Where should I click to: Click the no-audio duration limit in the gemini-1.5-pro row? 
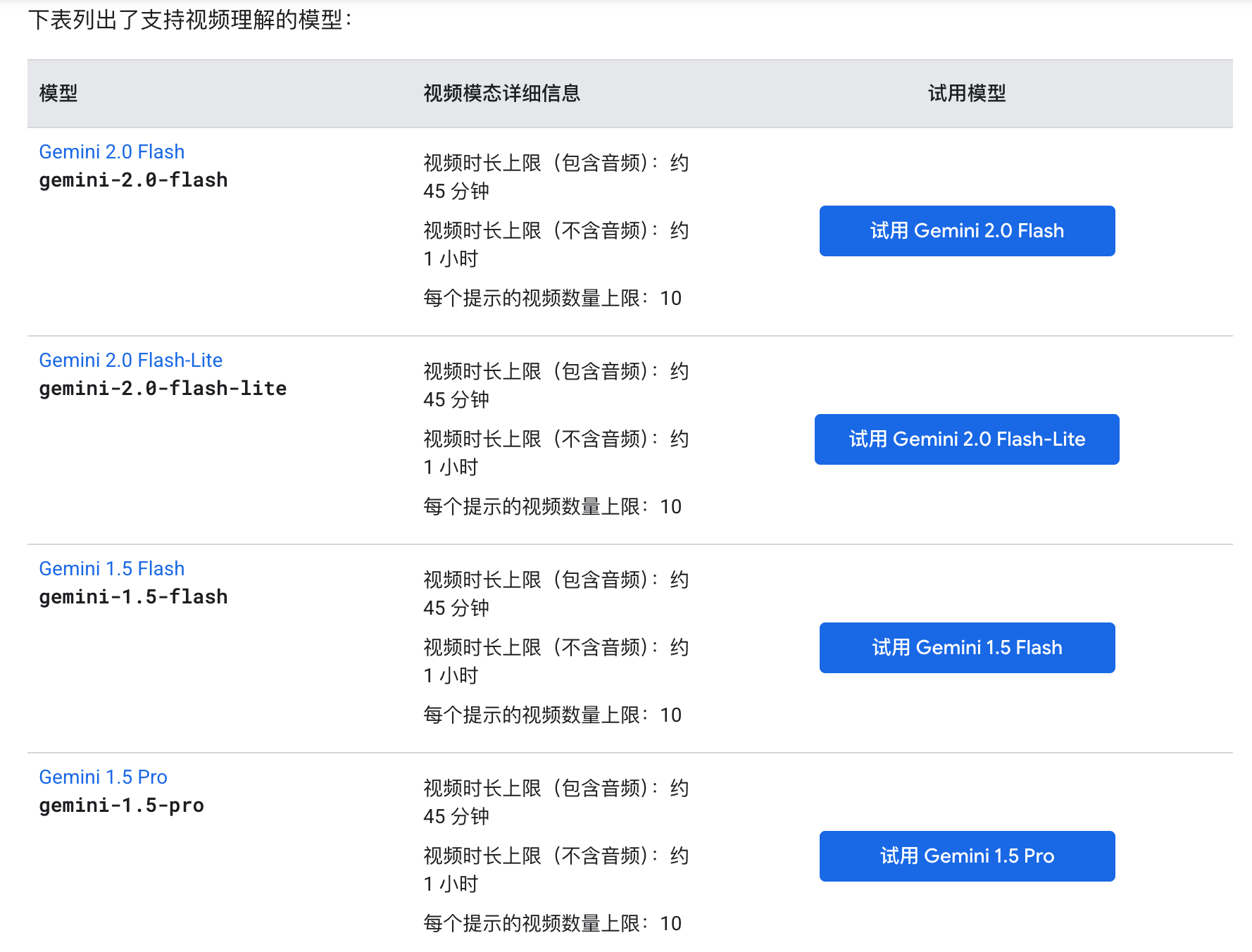tap(556, 870)
